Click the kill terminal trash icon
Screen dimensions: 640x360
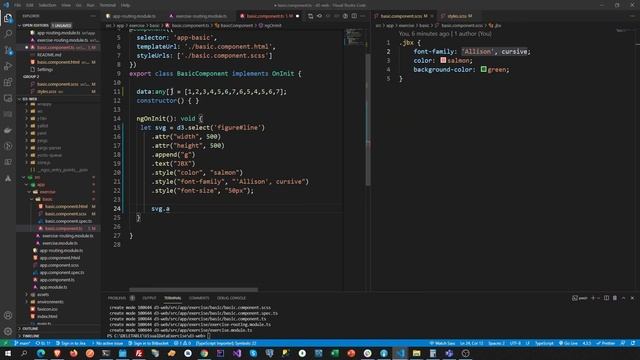[615, 298]
